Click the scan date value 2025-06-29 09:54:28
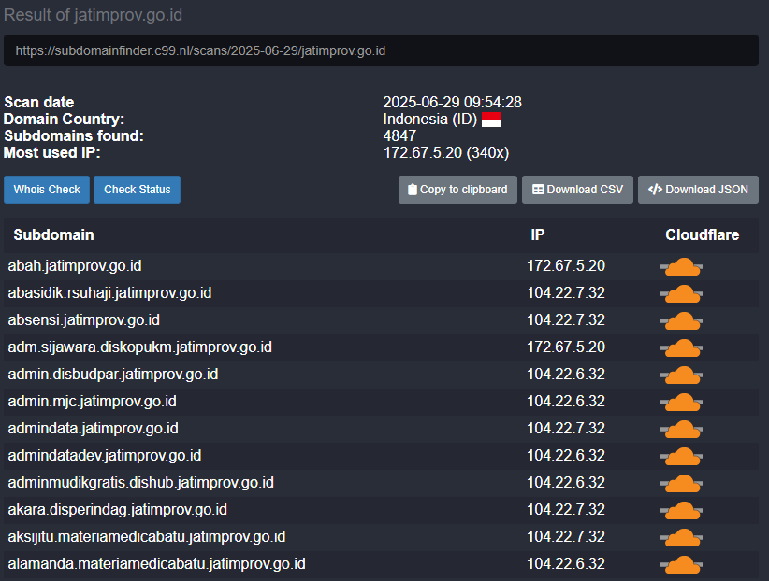Screen dimensions: 769x581 tap(452, 102)
